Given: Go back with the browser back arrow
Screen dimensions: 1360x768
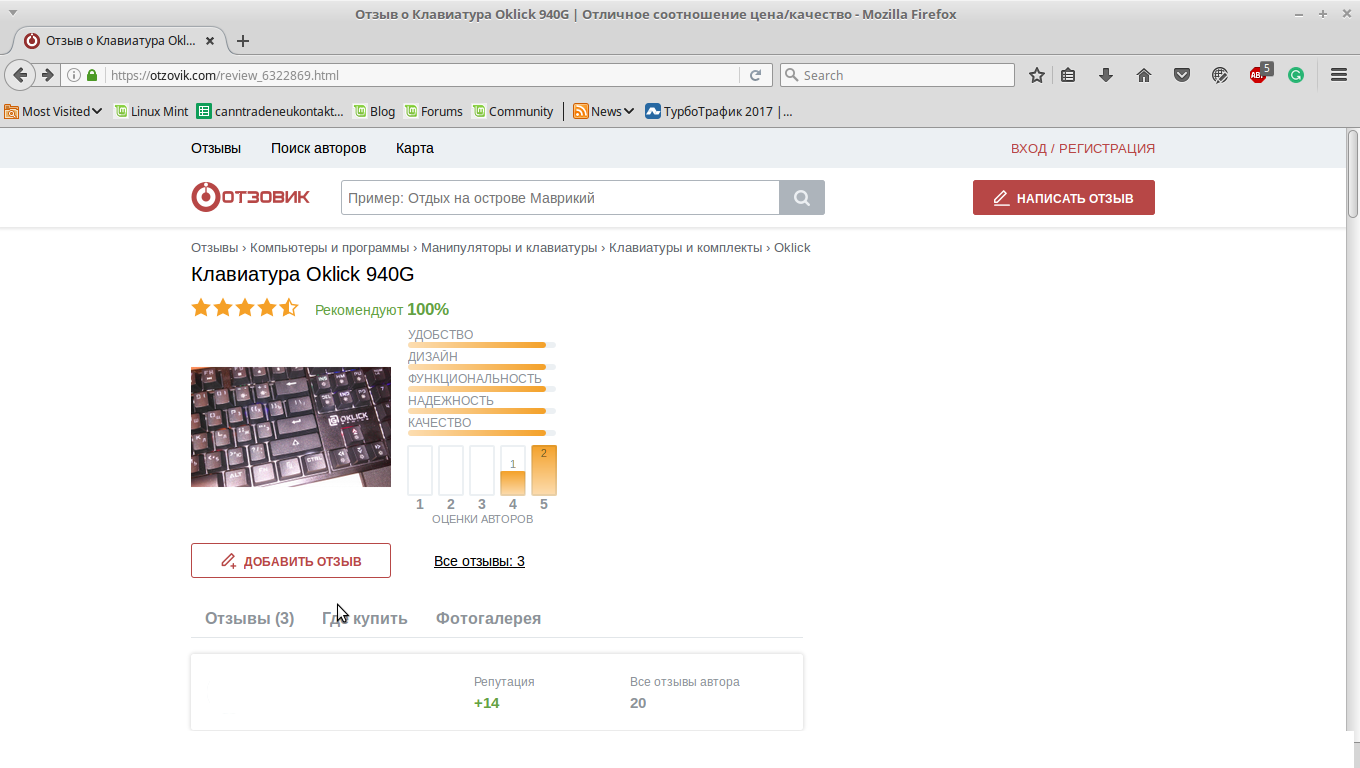Looking at the screenshot, I should click(20, 75).
